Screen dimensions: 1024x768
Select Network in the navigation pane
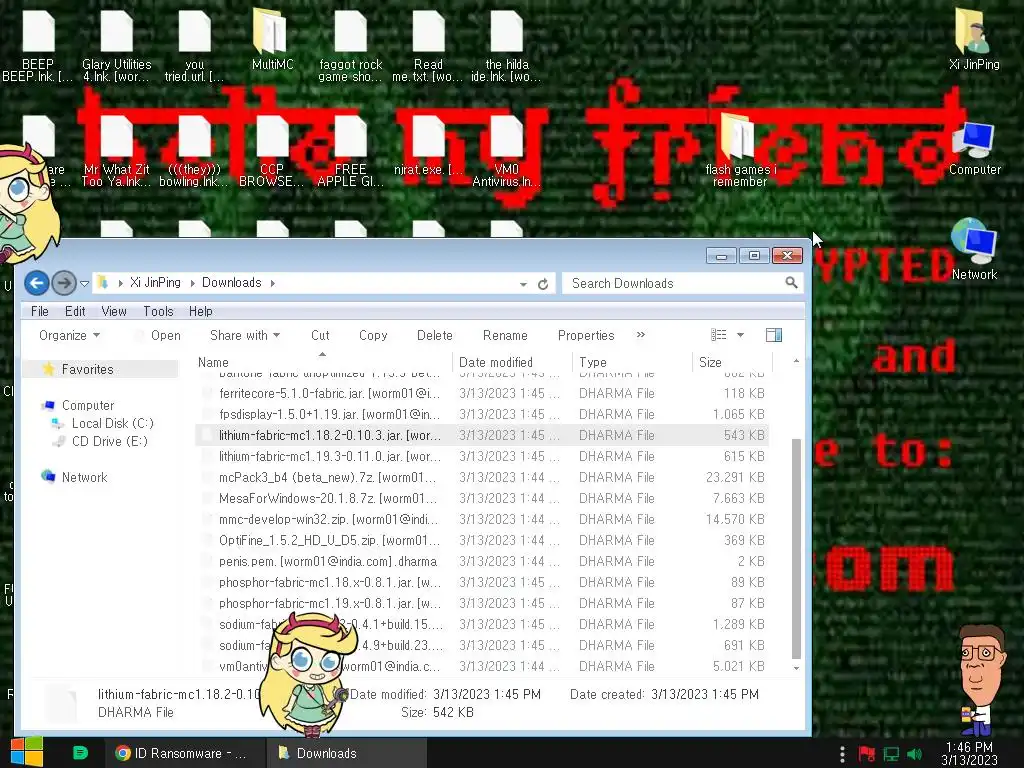[84, 477]
